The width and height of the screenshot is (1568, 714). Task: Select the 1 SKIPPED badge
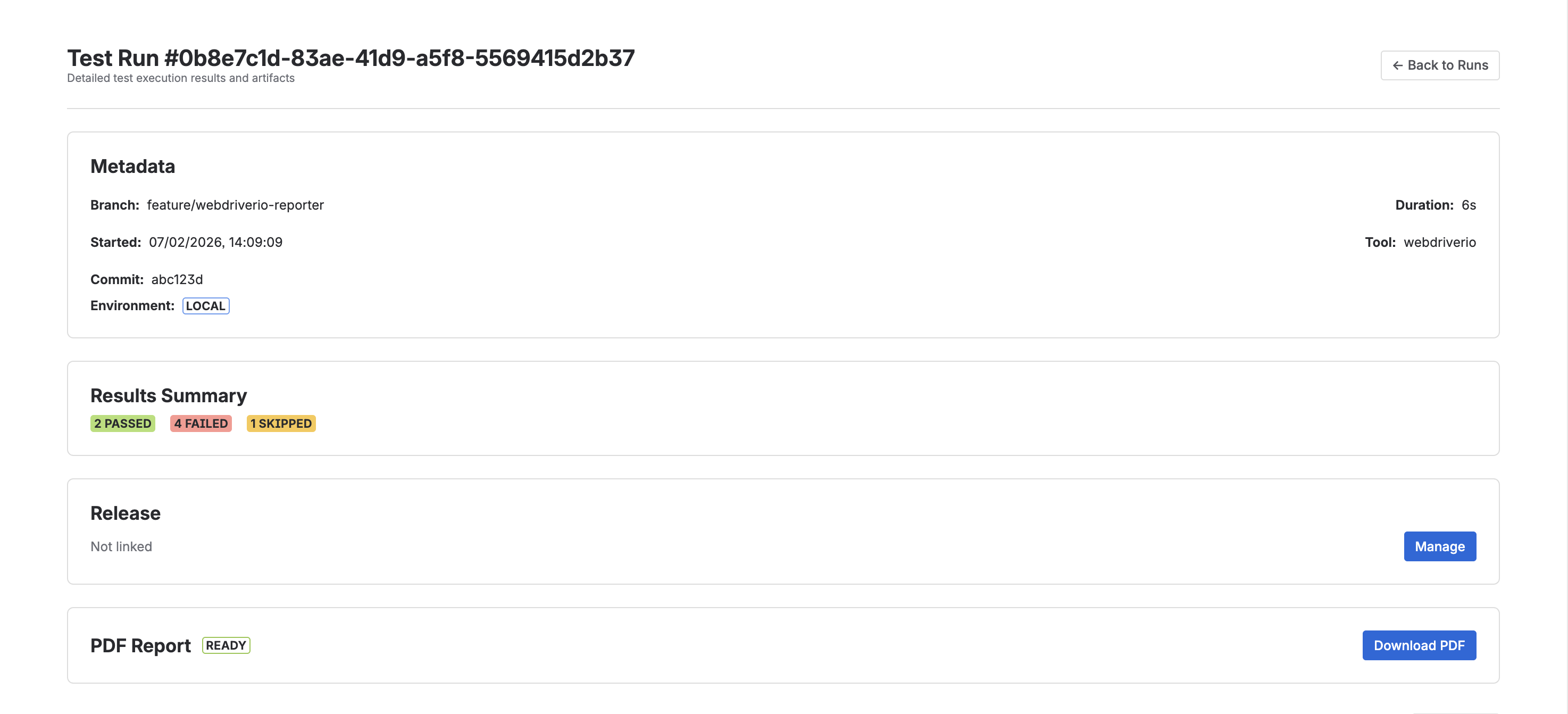pyautogui.click(x=281, y=423)
